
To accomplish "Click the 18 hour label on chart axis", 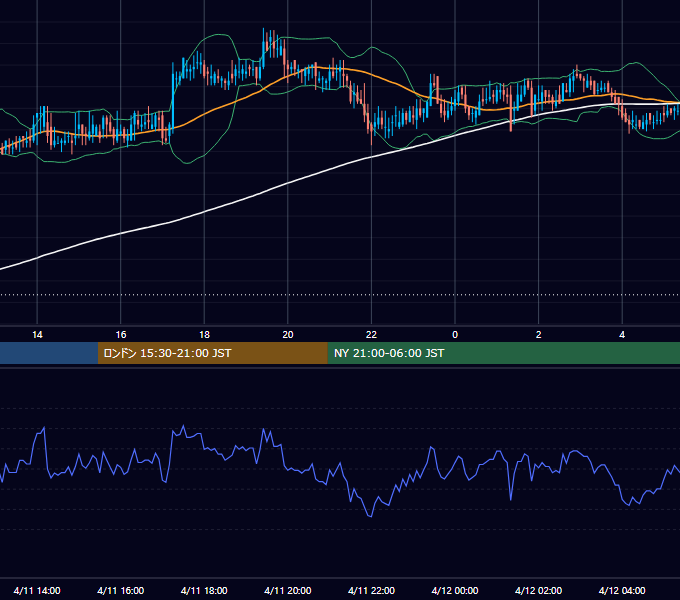I will (x=204, y=335).
